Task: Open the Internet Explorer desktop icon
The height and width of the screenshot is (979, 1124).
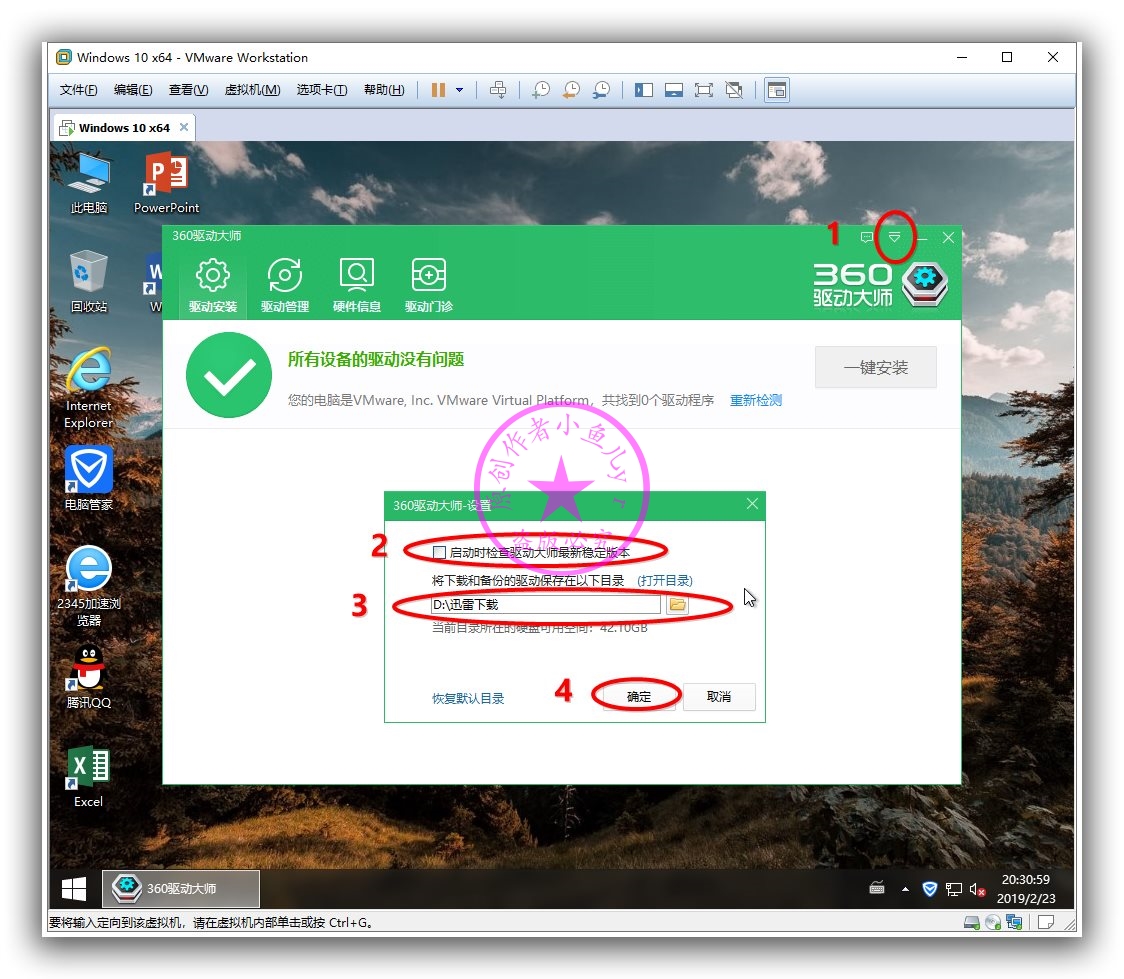Action: click(x=89, y=388)
